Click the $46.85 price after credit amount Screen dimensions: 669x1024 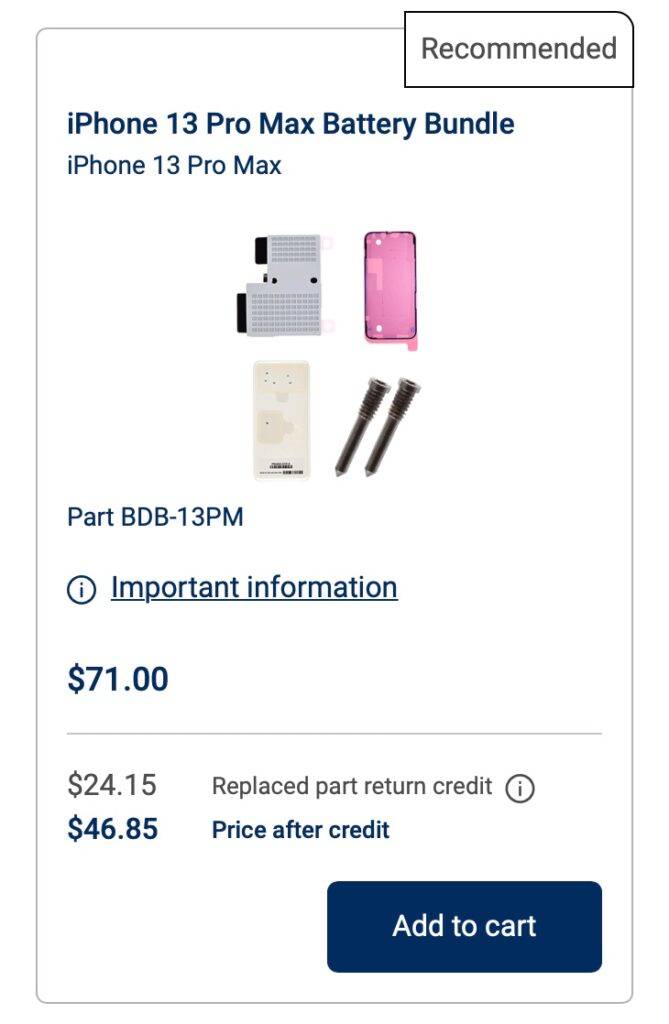[112, 829]
